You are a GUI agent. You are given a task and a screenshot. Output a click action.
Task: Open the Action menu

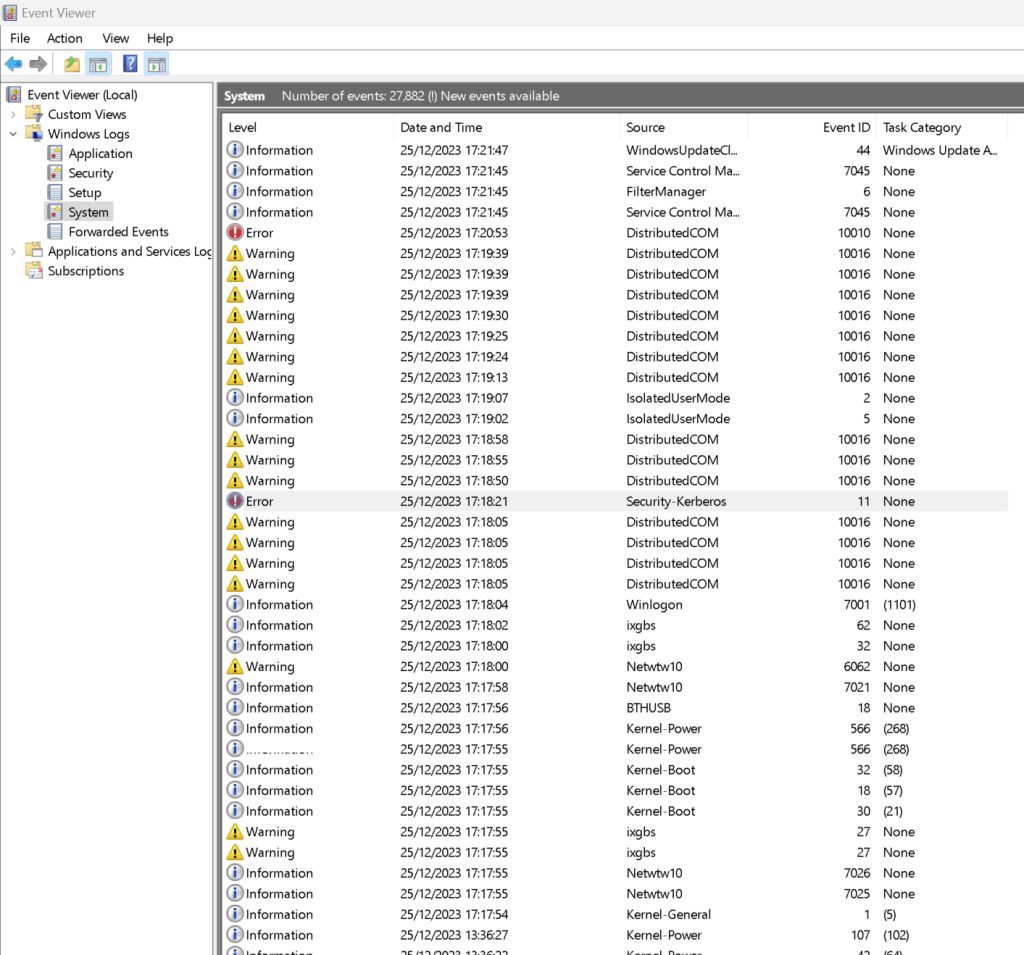point(65,39)
